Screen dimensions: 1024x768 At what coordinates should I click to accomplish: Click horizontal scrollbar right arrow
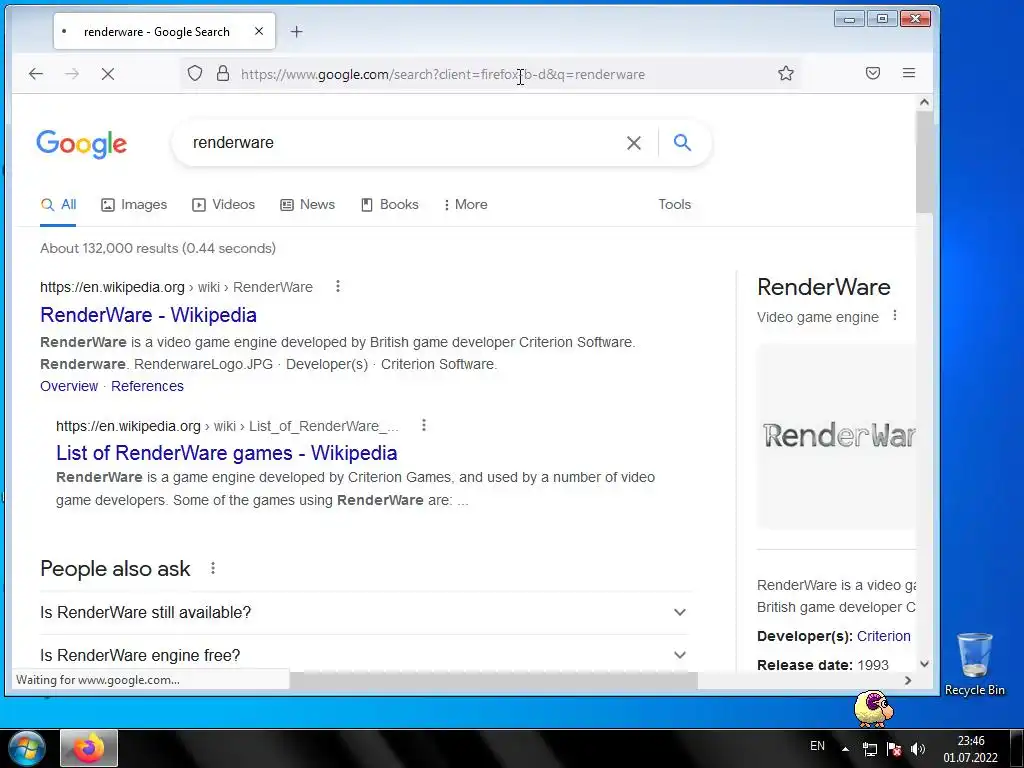click(x=908, y=680)
